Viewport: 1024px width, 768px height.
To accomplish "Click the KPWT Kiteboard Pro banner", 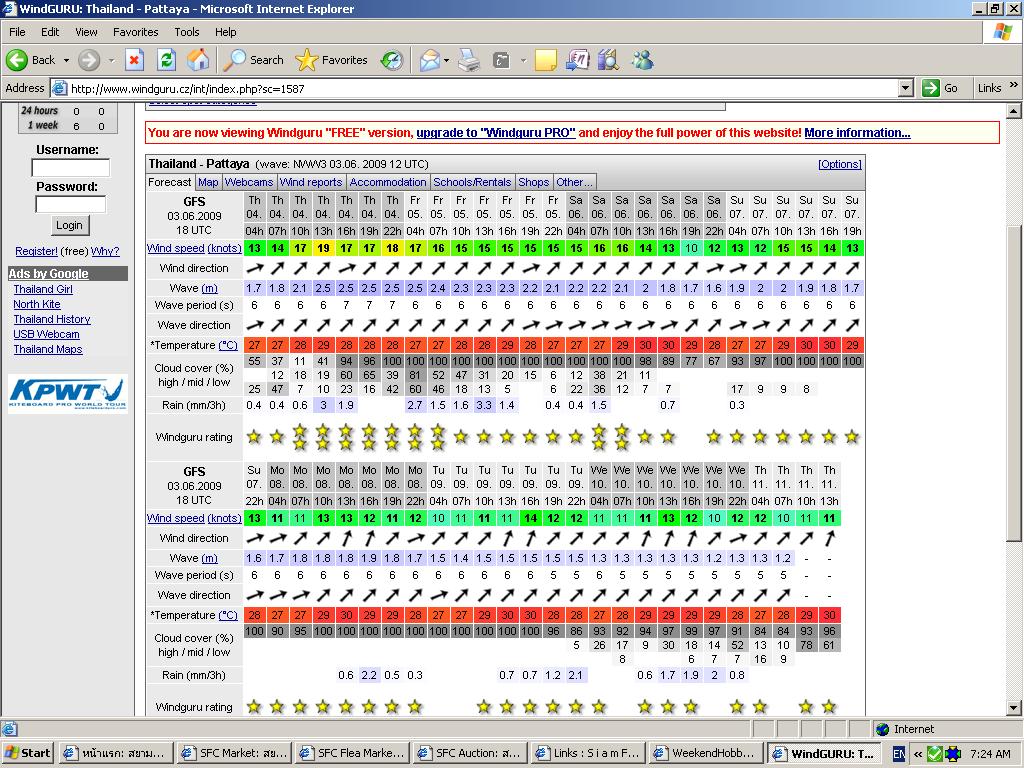I will pyautogui.click(x=67, y=394).
